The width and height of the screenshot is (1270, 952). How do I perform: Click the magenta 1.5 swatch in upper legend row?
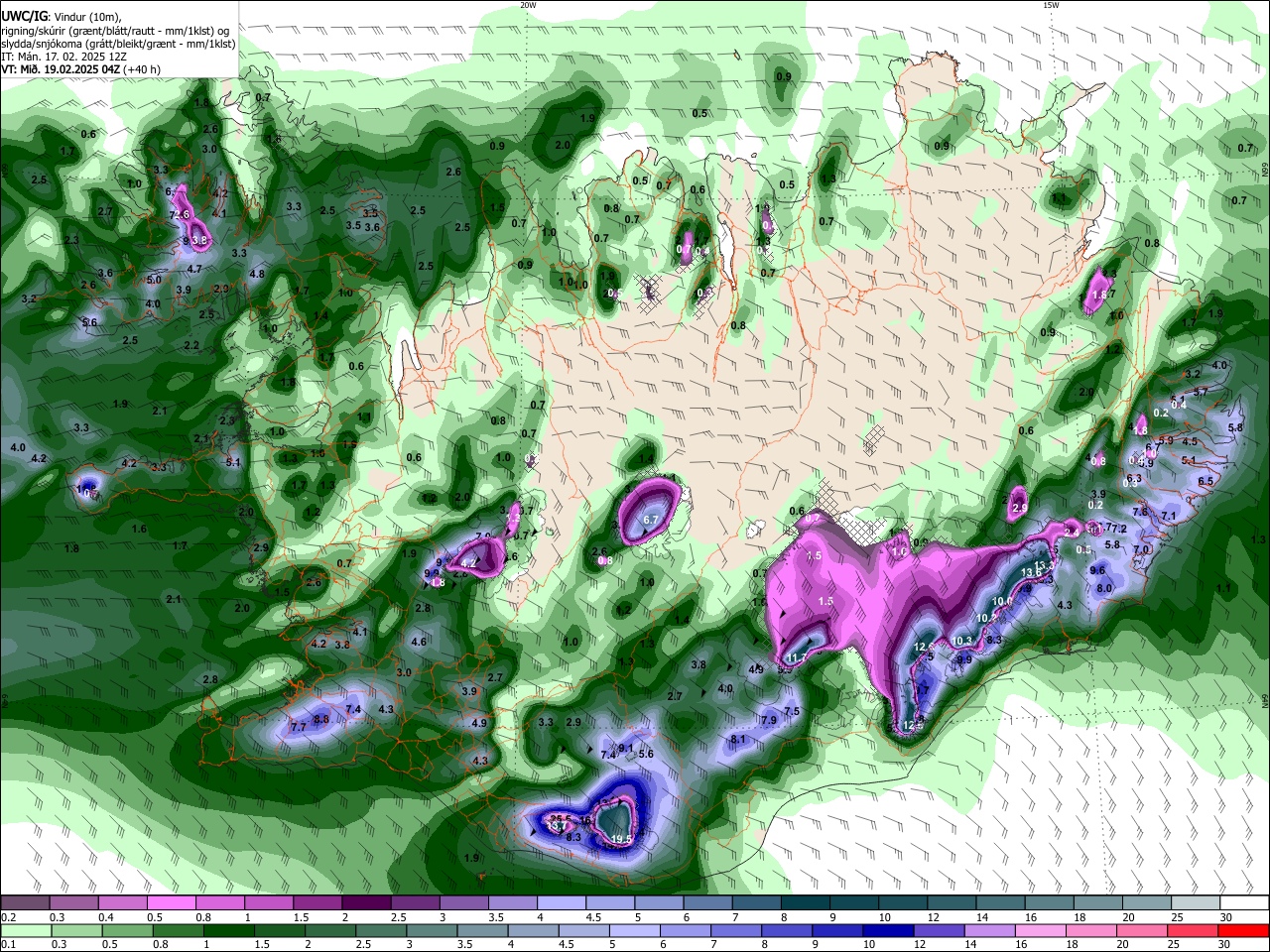coord(317,903)
